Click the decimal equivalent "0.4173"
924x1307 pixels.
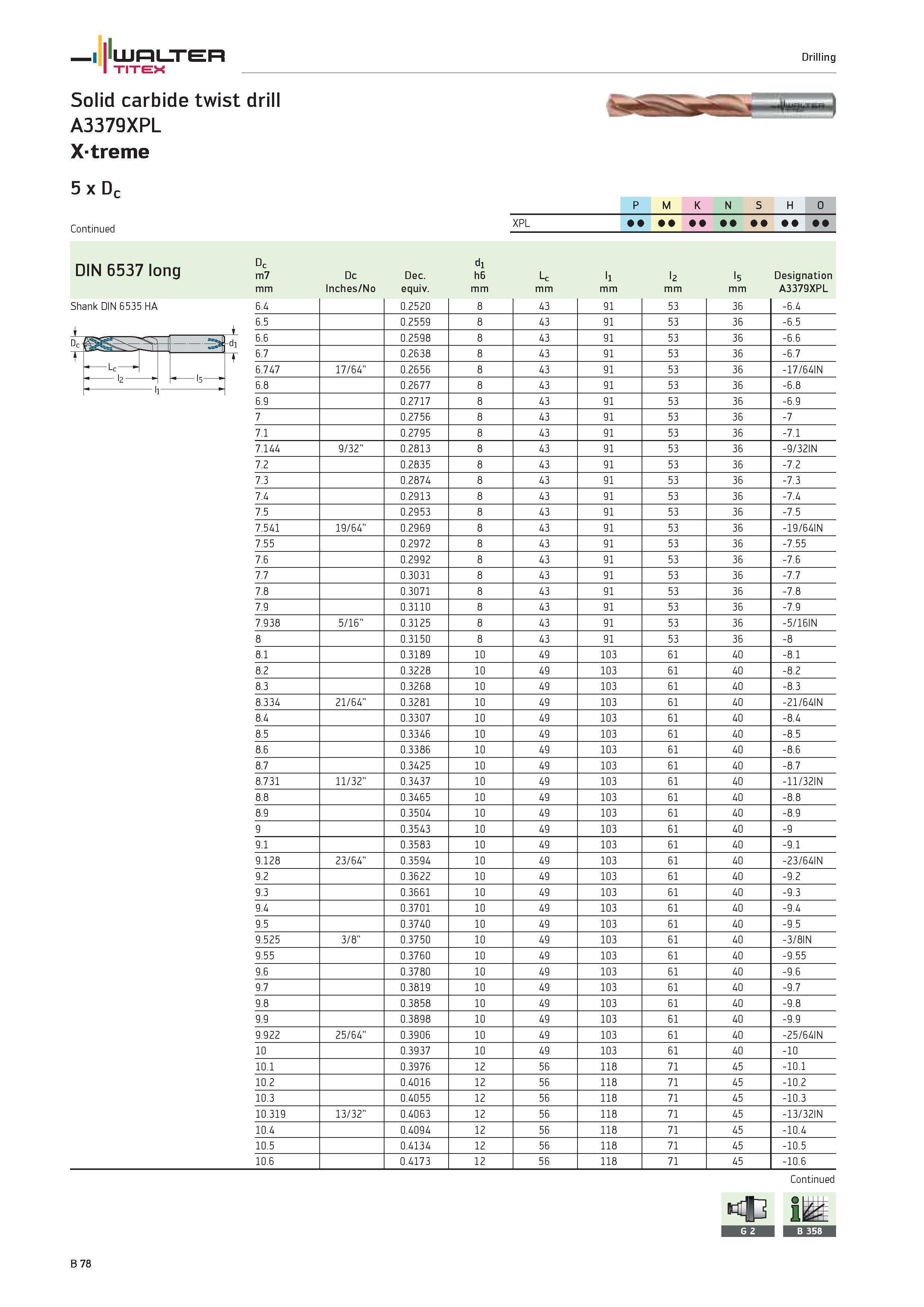[415, 1161]
